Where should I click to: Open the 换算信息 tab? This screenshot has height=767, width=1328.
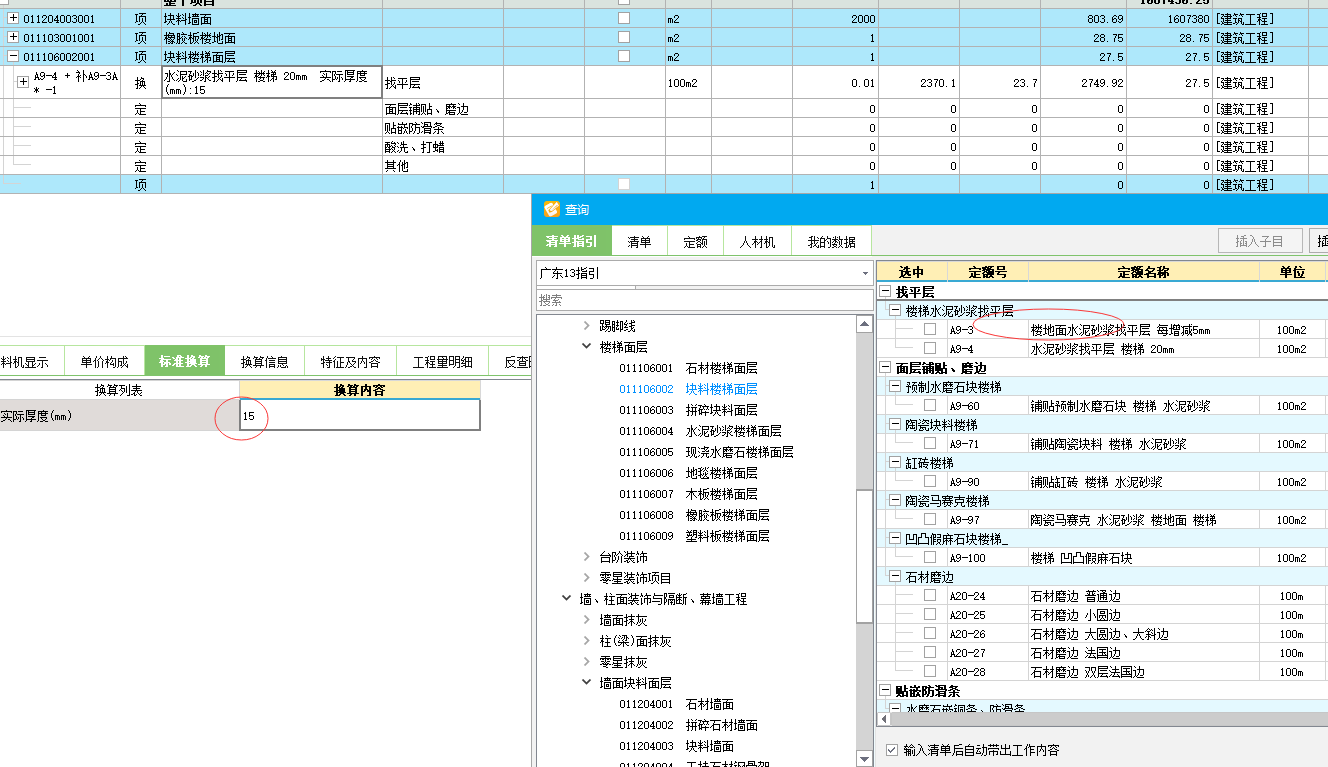pos(265,361)
